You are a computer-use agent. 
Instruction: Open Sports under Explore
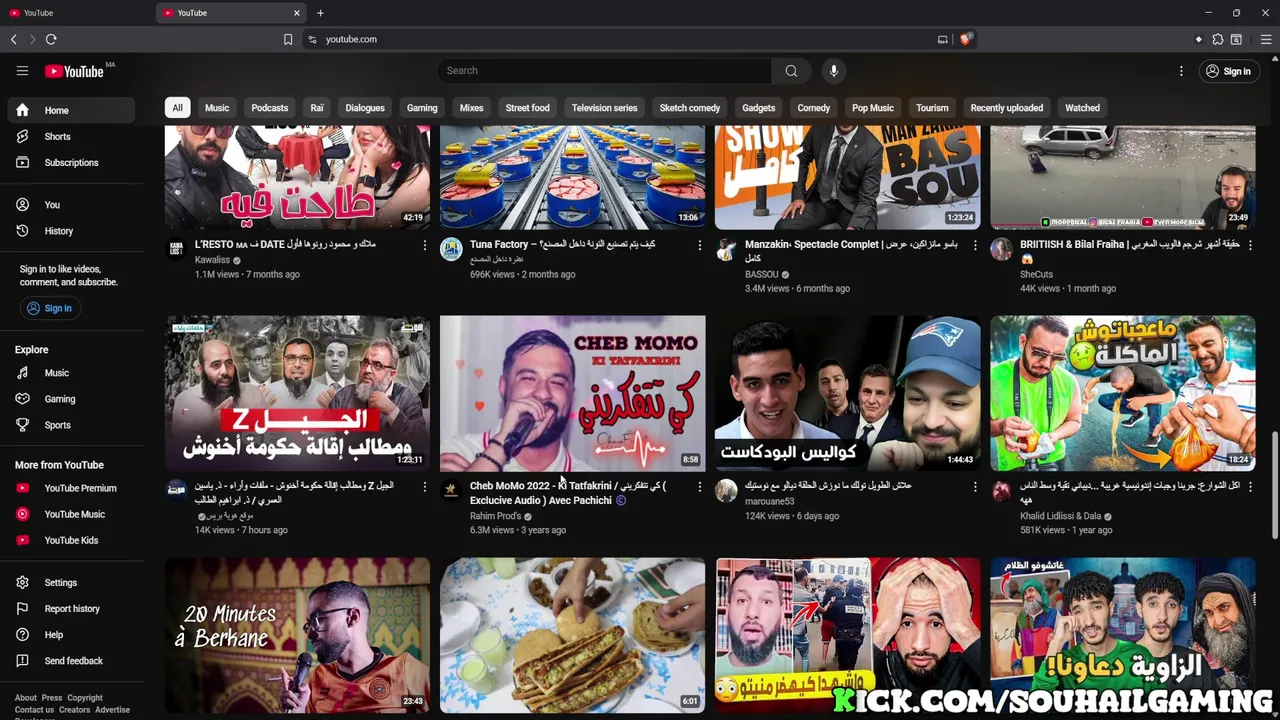71,425
